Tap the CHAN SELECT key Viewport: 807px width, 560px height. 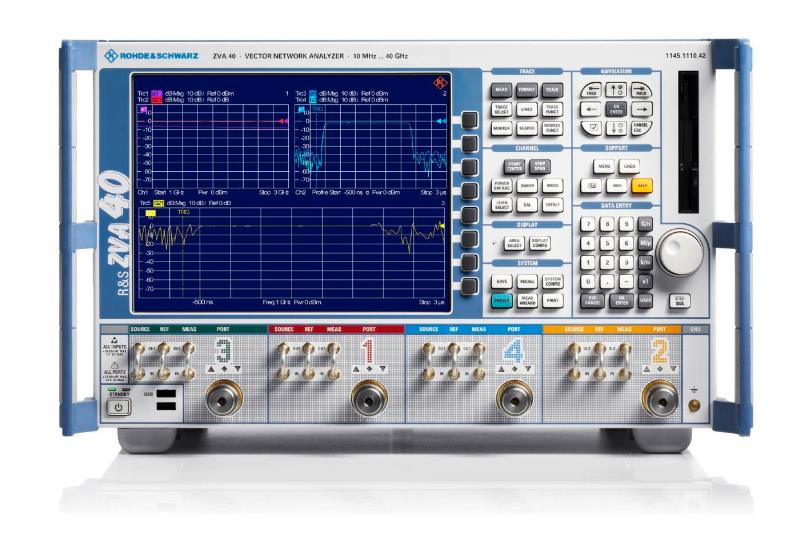501,205
